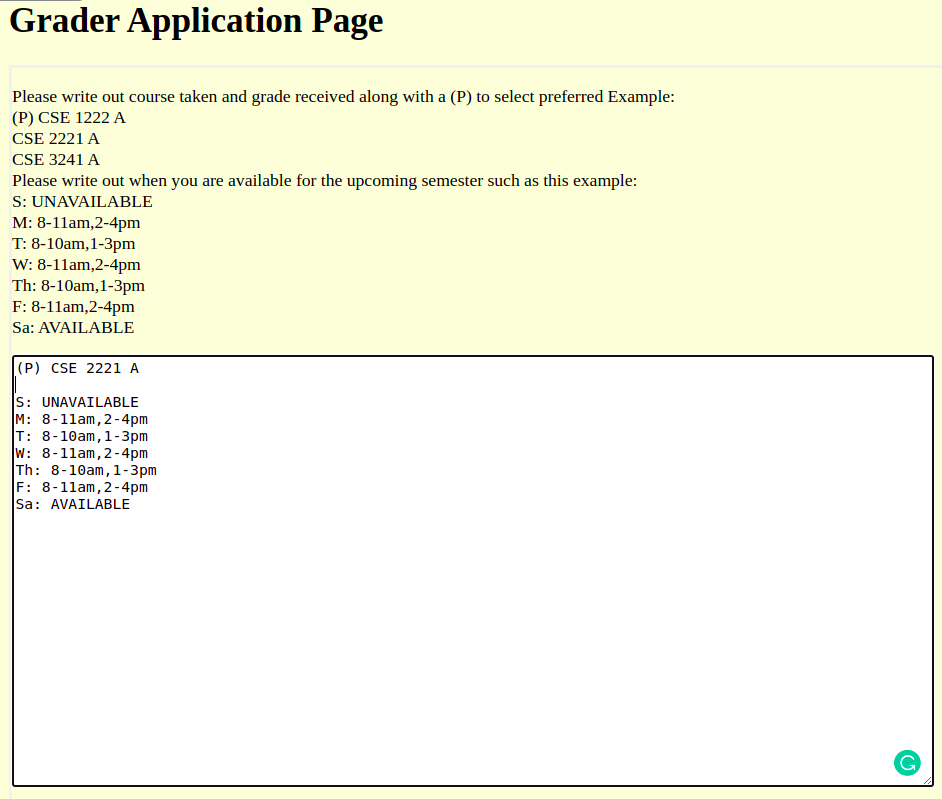
Task: Click the 'F: 8-11am,2-4pm' textarea line
Action: pos(80,487)
